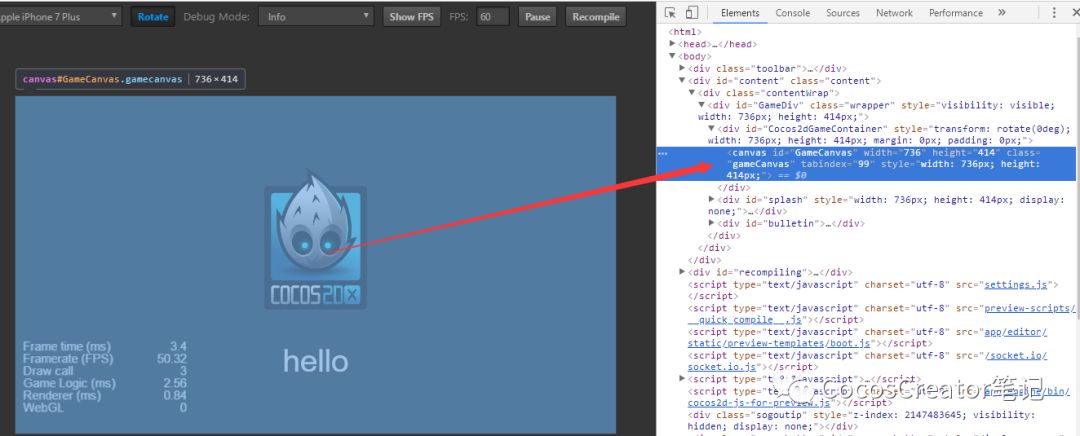Collapse the body element node

(672, 56)
